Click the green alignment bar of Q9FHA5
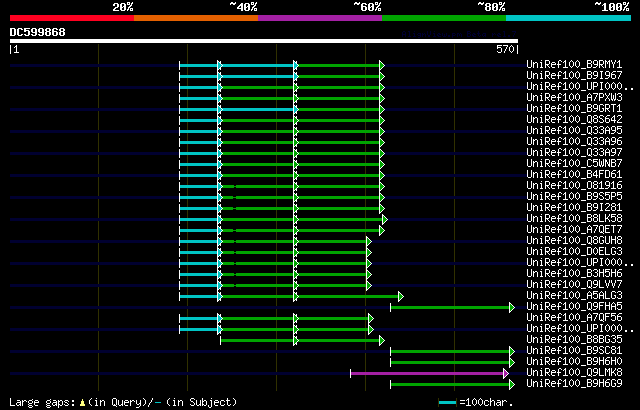This screenshot has width=640, height=410. click(450, 307)
